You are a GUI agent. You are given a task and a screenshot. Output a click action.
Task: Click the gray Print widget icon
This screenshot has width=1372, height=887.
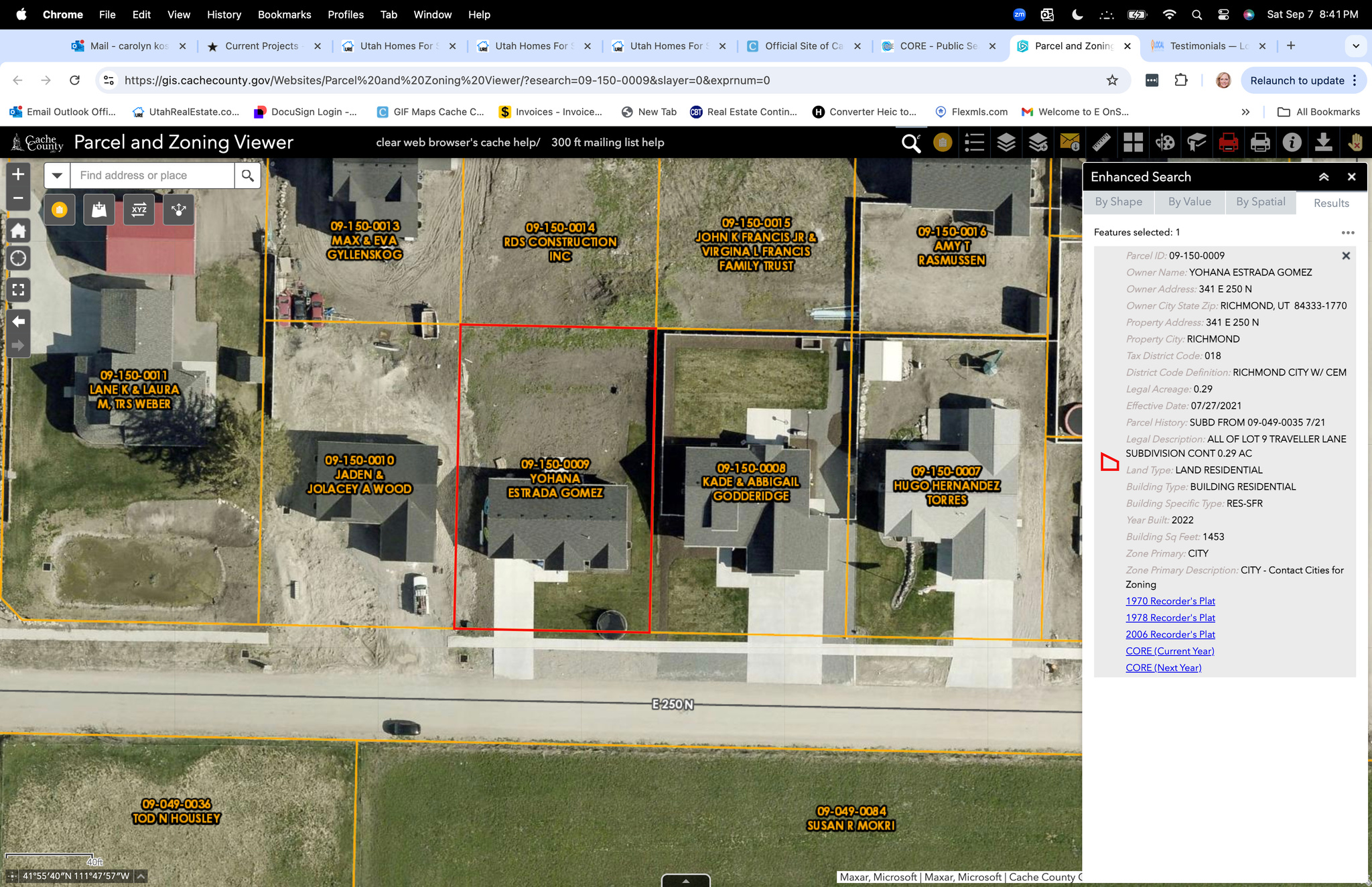point(1260,143)
